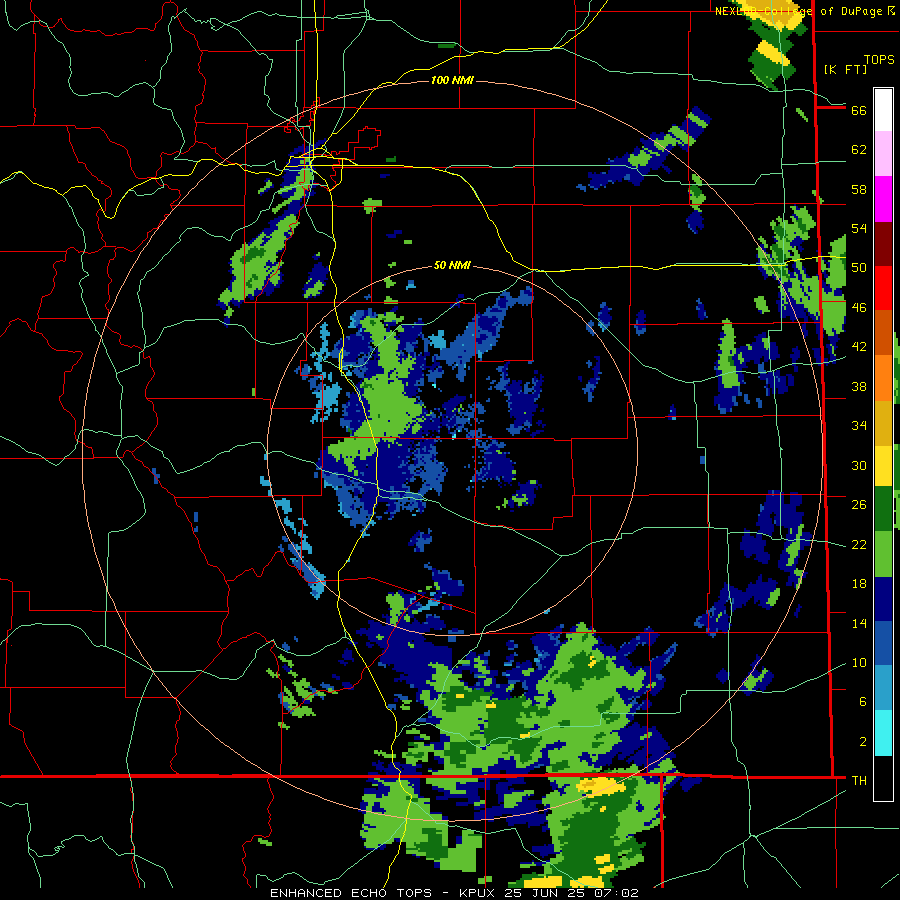Click the "50 NMI" range ring label

(x=452, y=265)
